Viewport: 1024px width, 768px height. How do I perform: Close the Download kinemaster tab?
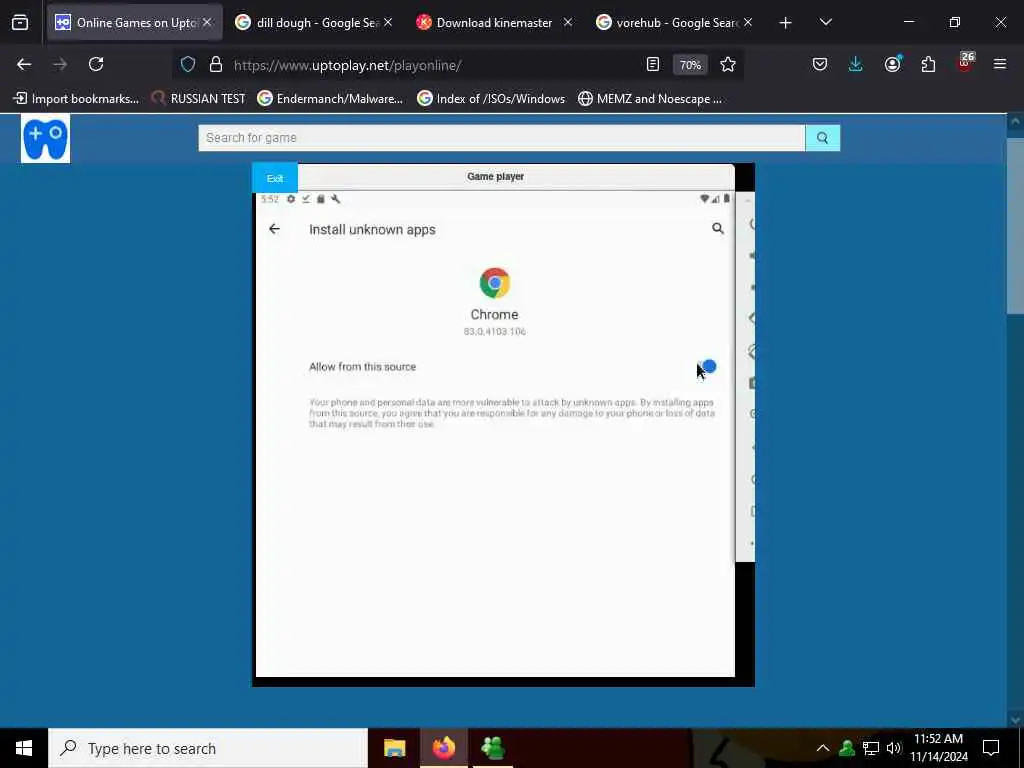[568, 22]
